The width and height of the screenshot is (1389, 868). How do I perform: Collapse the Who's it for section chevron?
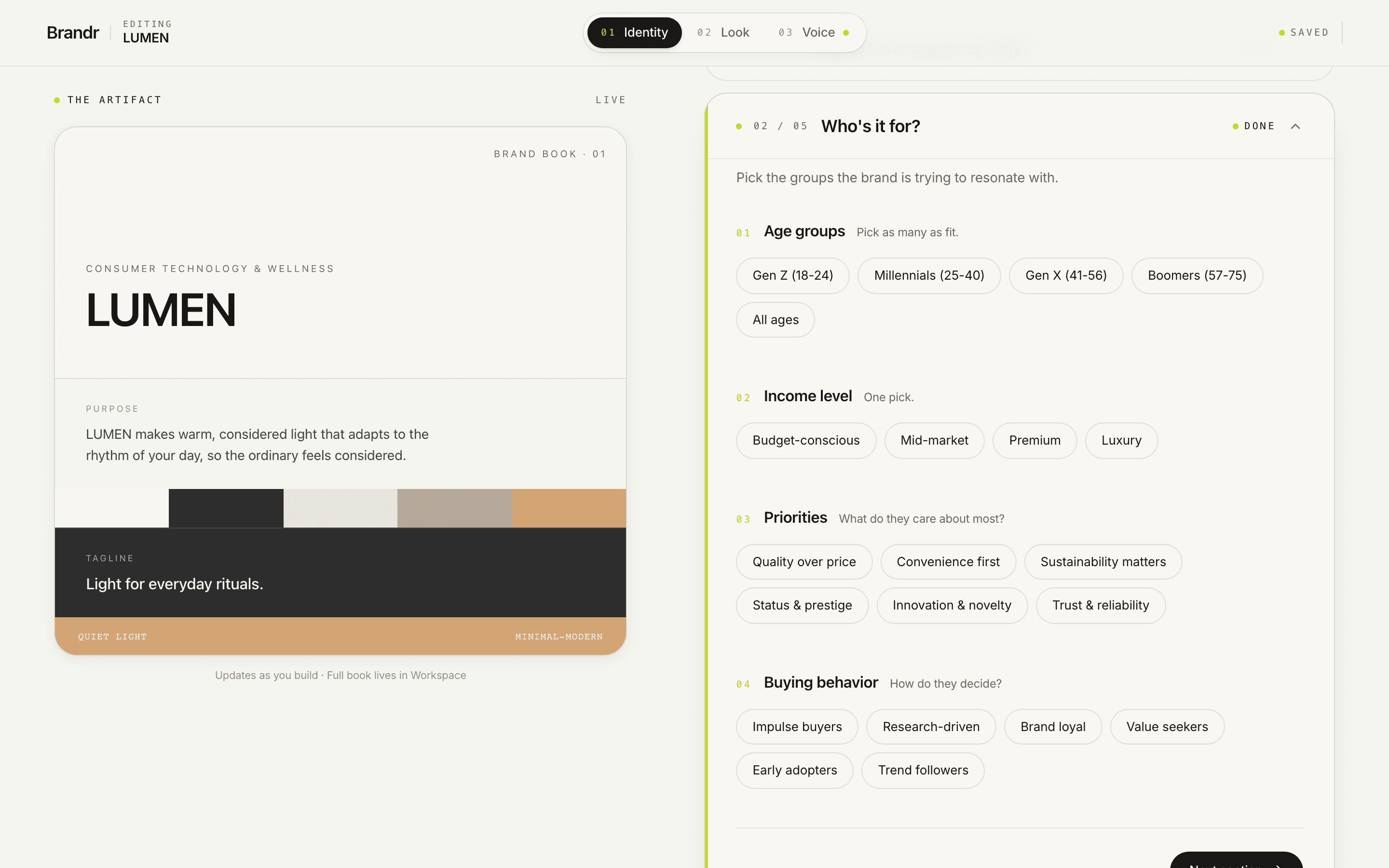[1295, 126]
